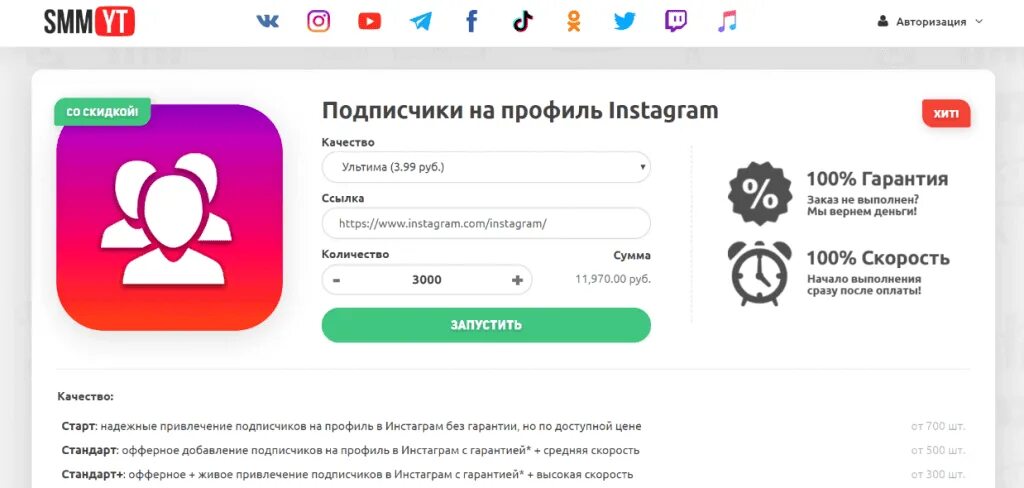The width and height of the screenshot is (1024, 488).
Task: Open the music note icon
Action: [x=727, y=22]
